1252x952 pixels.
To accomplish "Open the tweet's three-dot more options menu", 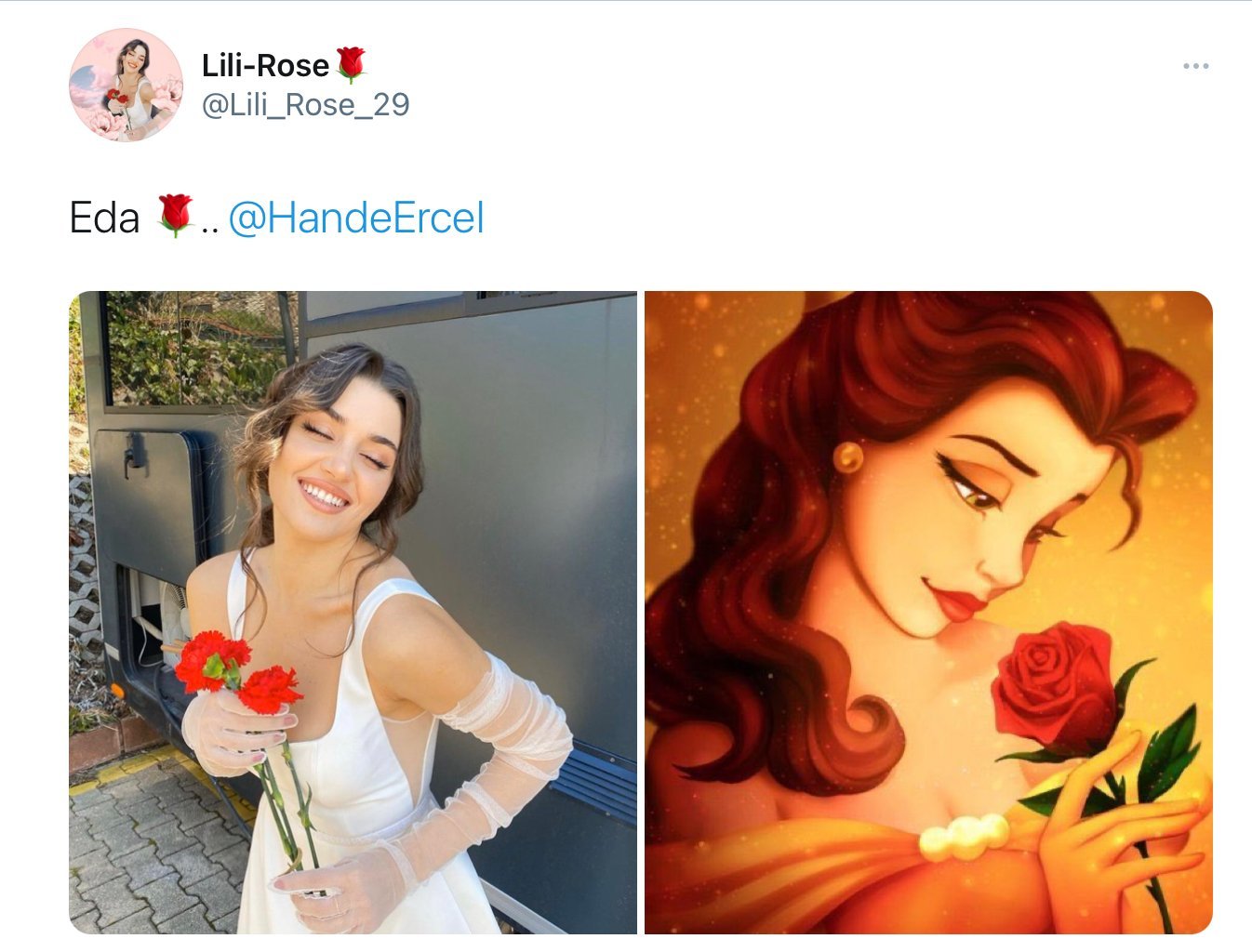I will (x=1195, y=66).
